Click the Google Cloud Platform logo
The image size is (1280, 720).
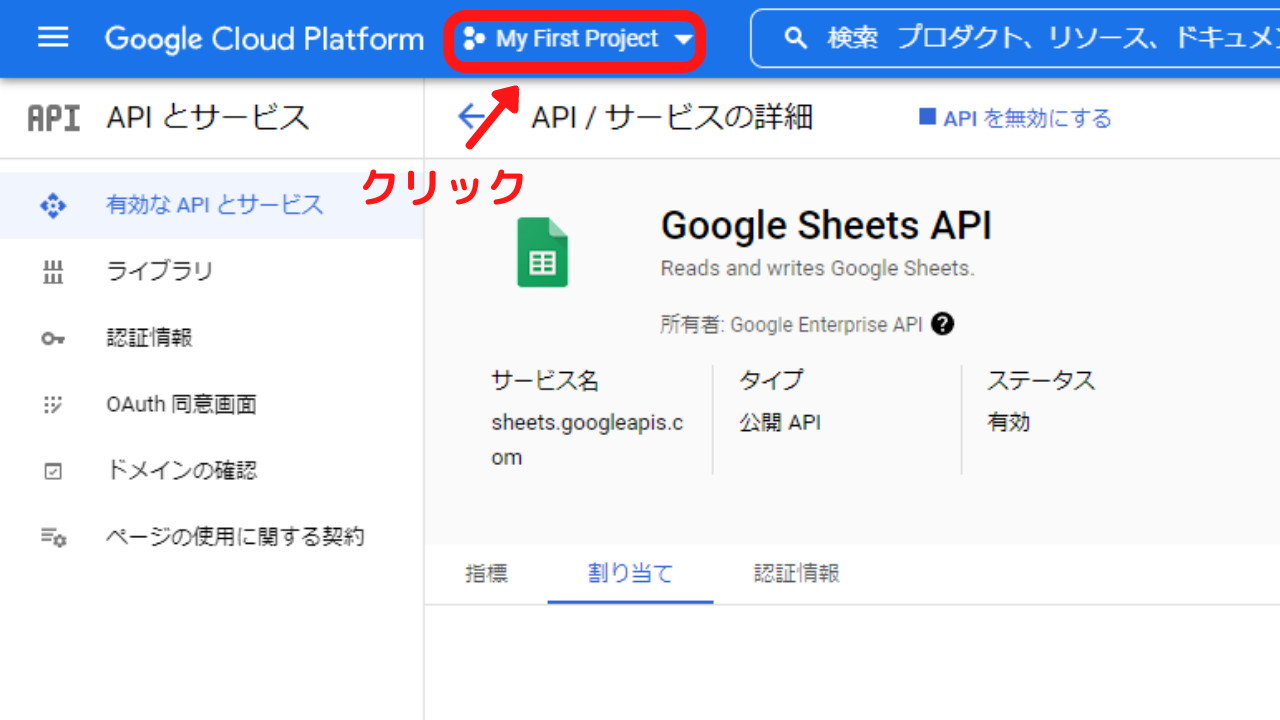point(263,38)
